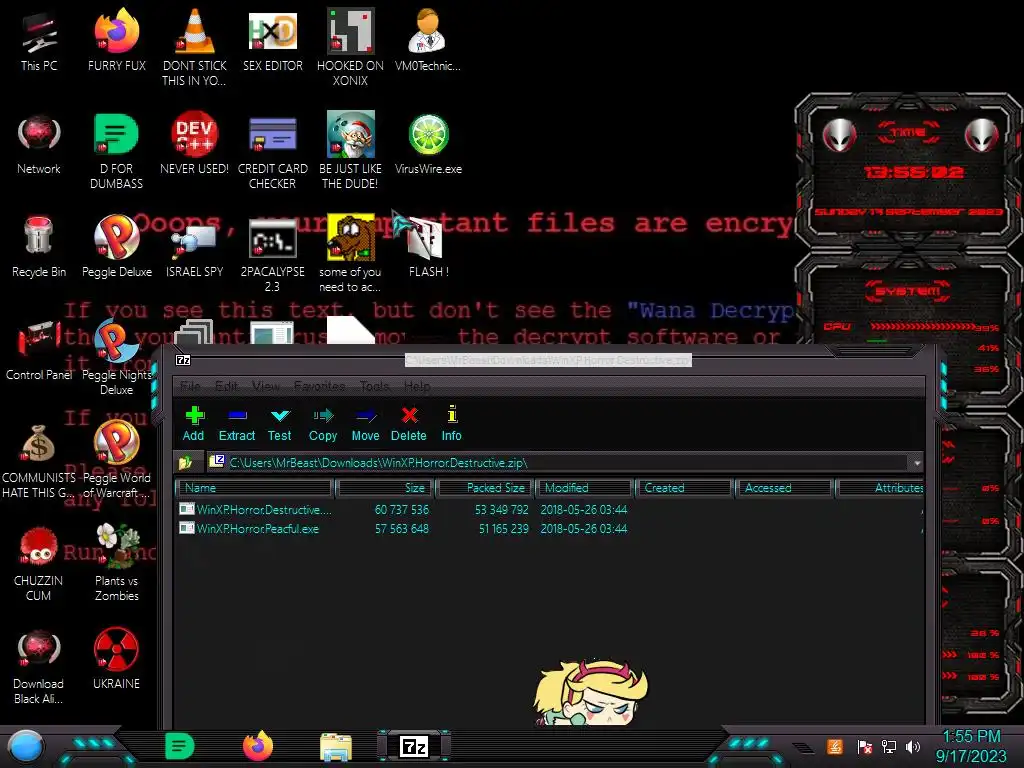Click the Add button in 7-Zip toolbar

point(193,424)
